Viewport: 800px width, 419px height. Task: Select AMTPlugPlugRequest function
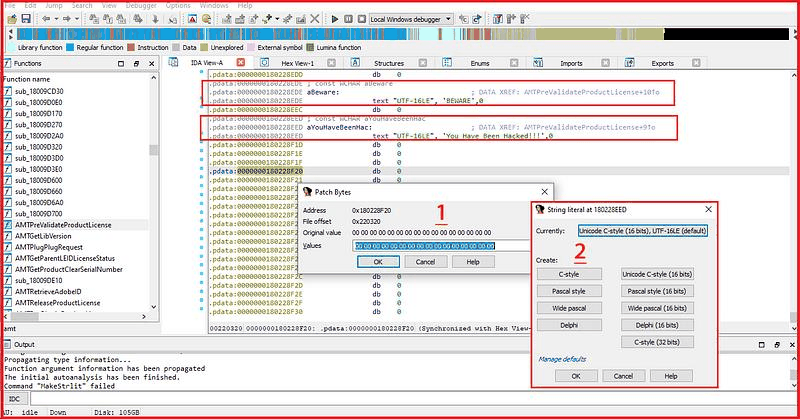48,247
